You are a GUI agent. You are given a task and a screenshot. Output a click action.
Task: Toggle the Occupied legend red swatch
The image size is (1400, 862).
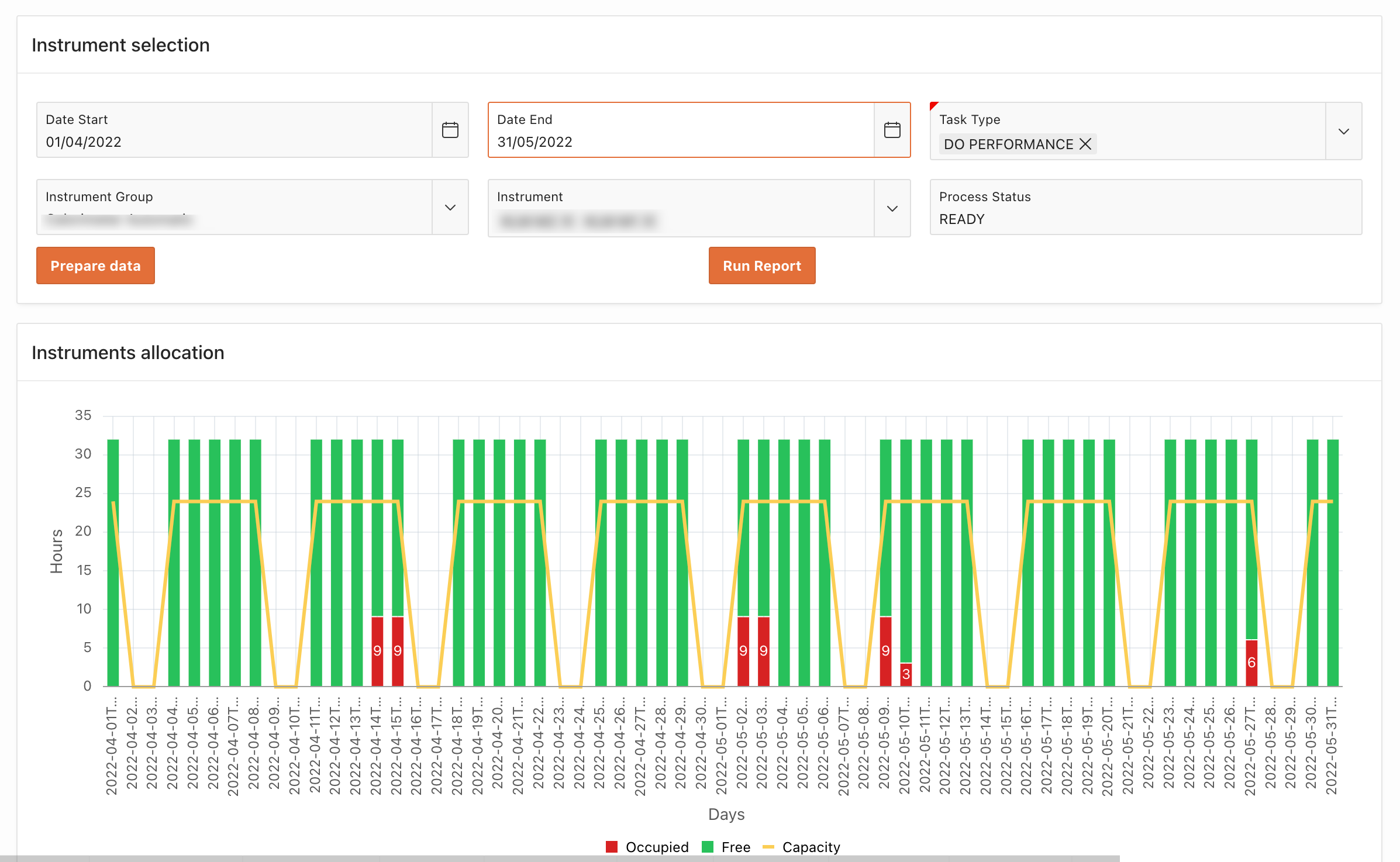[612, 847]
